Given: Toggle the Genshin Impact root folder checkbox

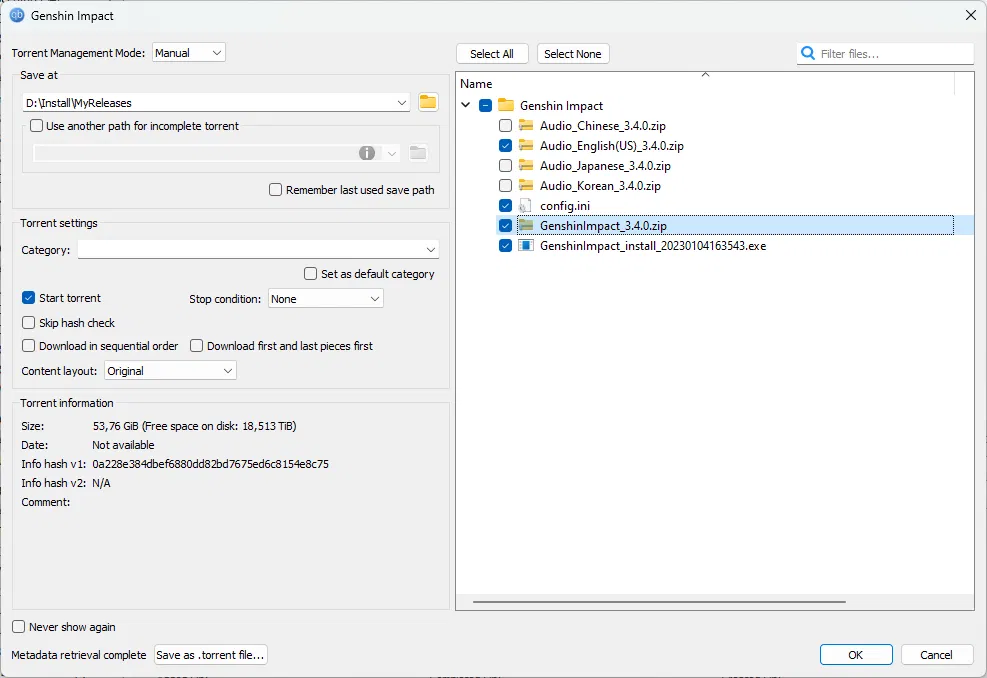Looking at the screenshot, I should click(485, 105).
